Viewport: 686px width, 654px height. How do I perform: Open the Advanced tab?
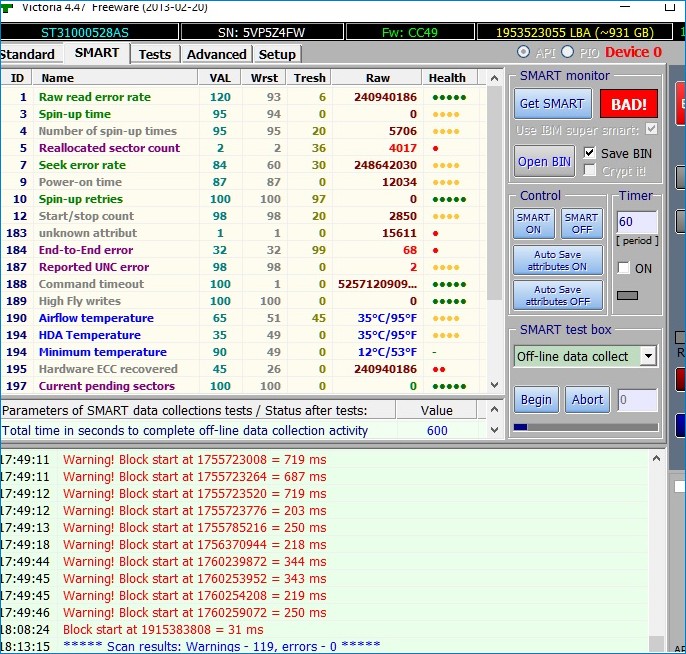coord(216,54)
